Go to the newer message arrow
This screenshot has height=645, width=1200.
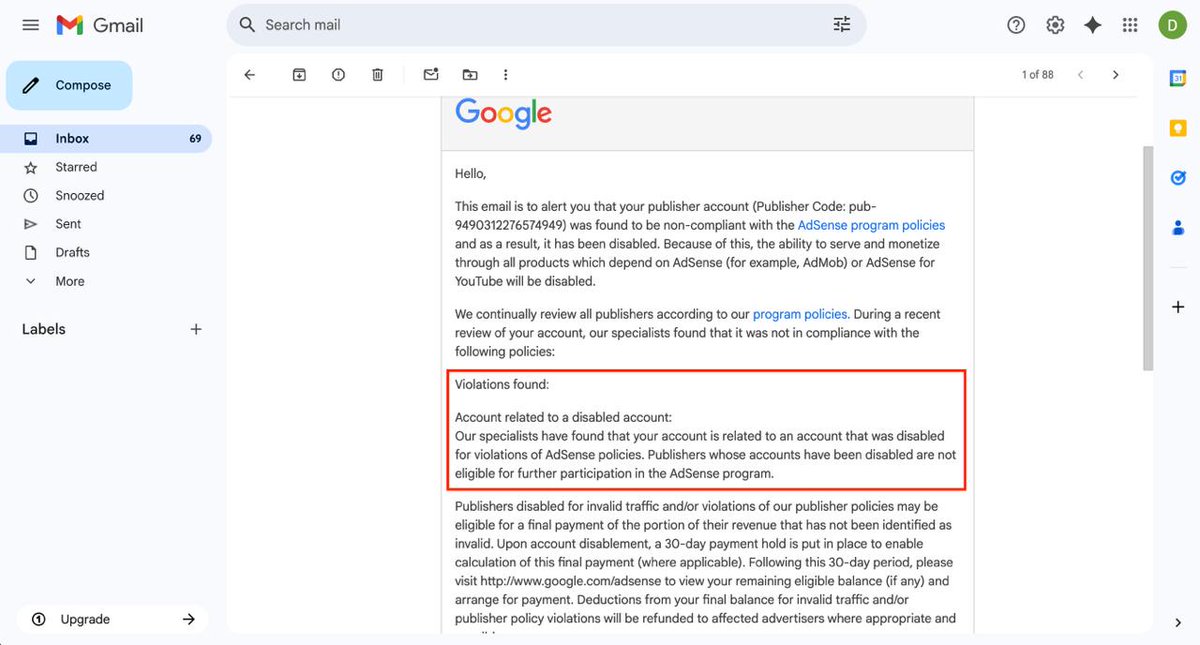tap(1080, 75)
